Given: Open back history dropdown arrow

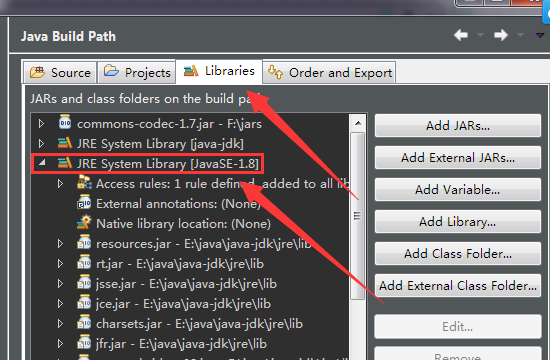Looking at the screenshot, I should (481, 35).
